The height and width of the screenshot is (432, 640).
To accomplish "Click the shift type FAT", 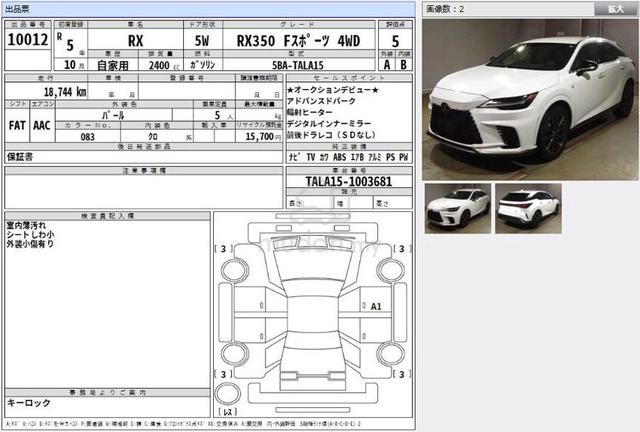I will [x=17, y=125].
